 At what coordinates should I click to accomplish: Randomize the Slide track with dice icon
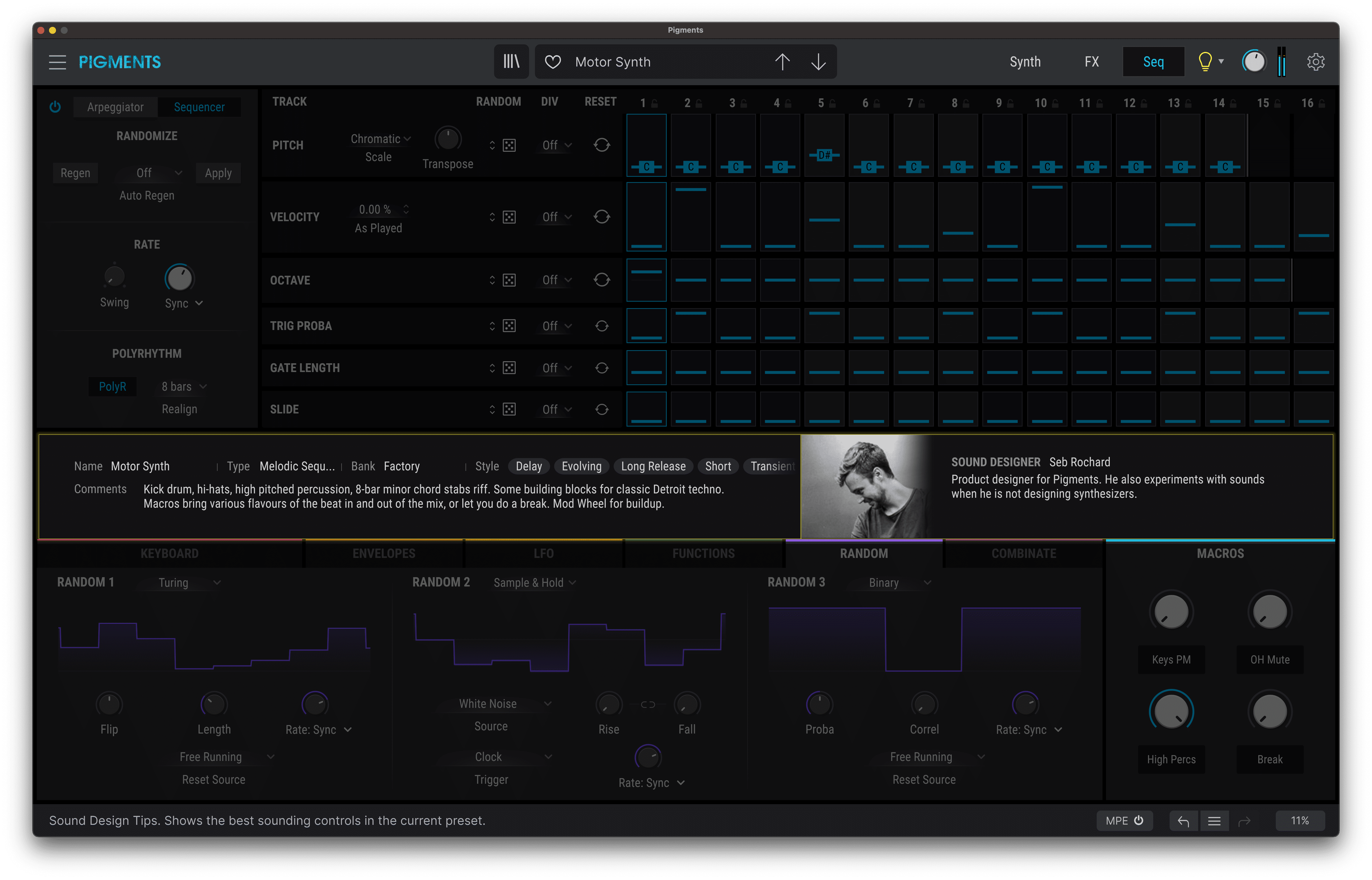click(509, 409)
